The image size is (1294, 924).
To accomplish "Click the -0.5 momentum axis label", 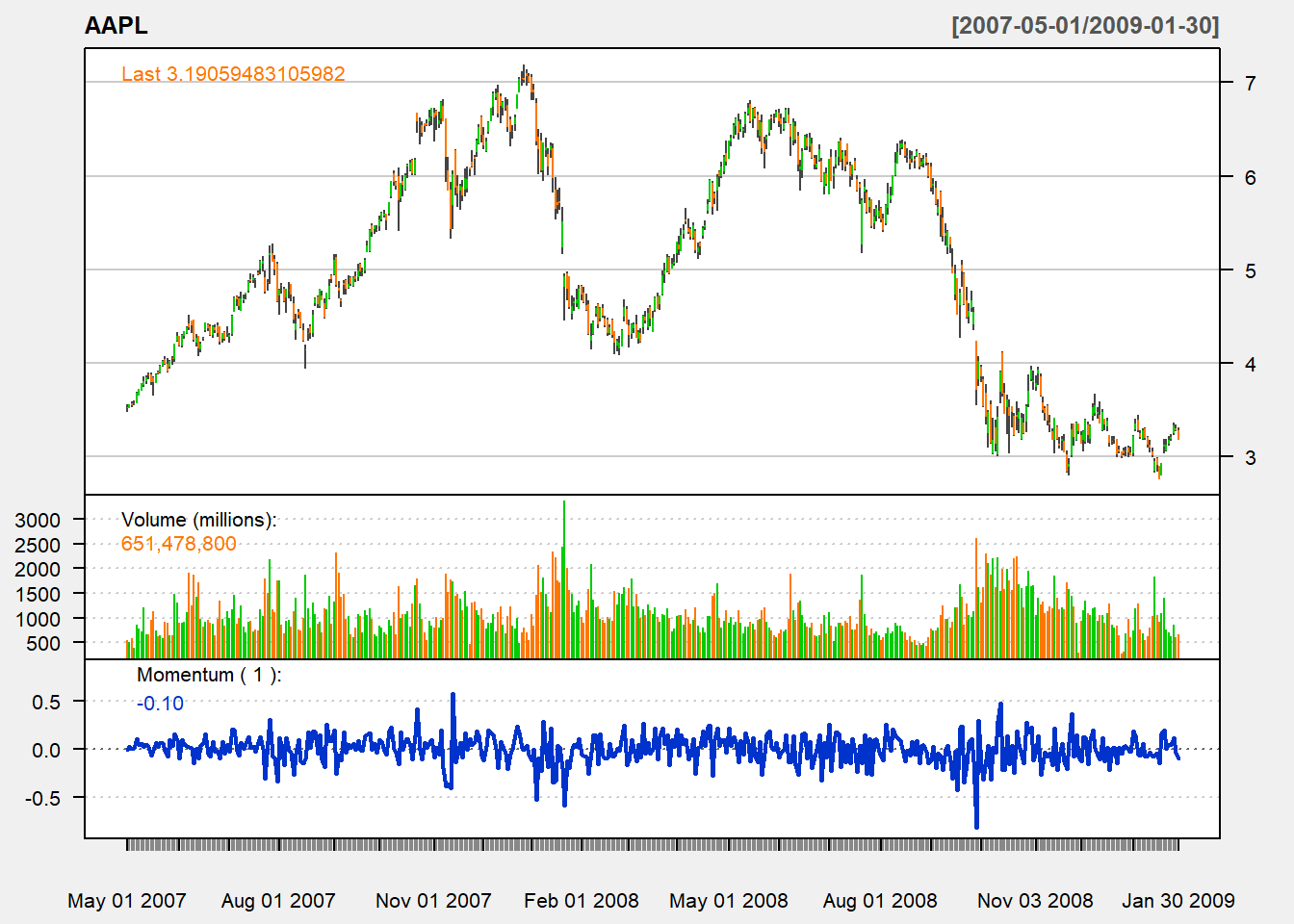I will (42, 799).
